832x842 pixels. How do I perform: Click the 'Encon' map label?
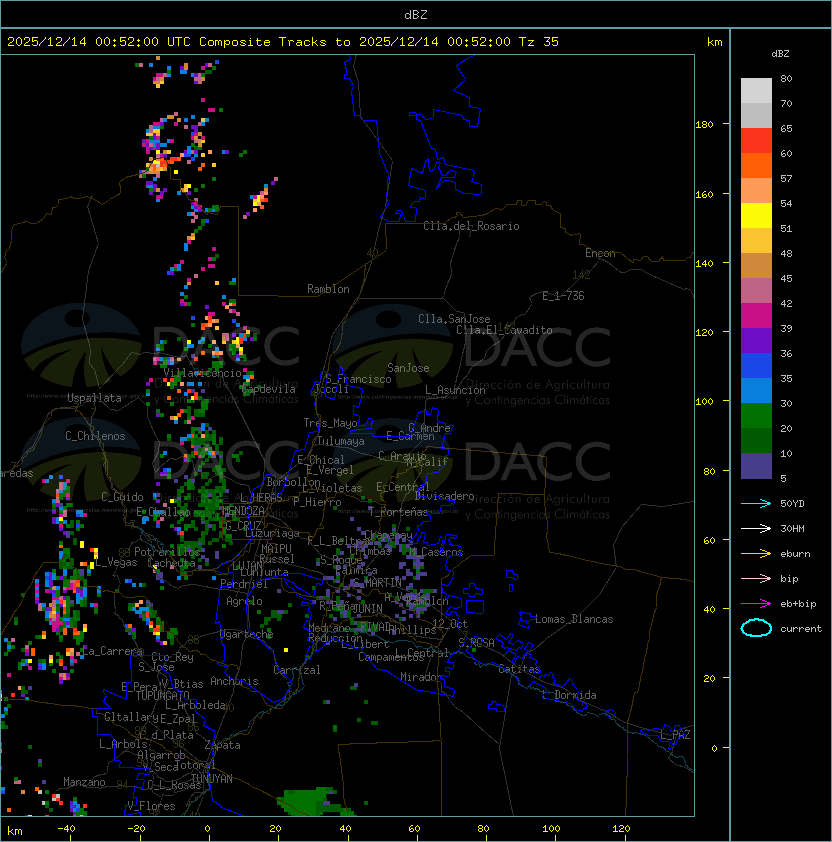(600, 253)
